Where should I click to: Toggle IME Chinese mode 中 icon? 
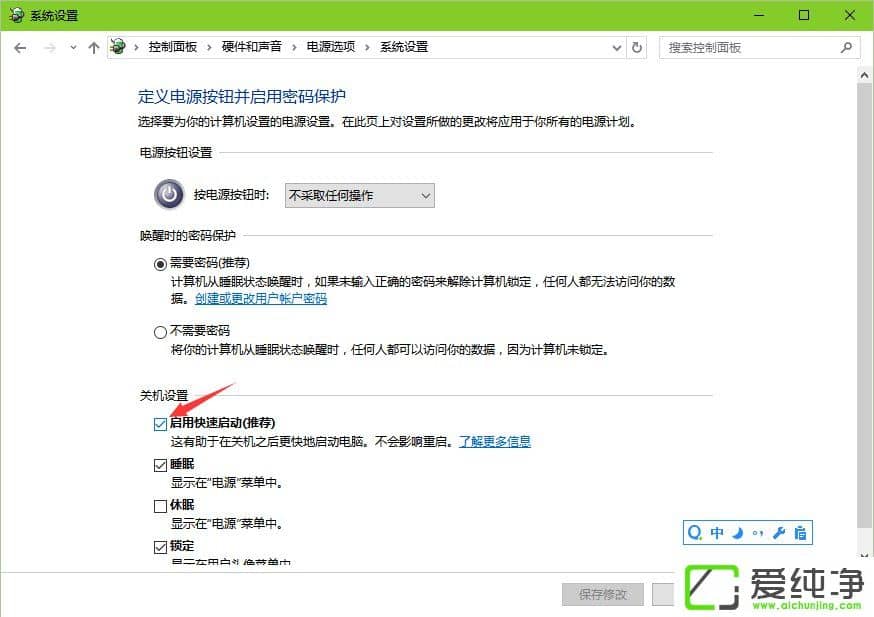coord(717,533)
